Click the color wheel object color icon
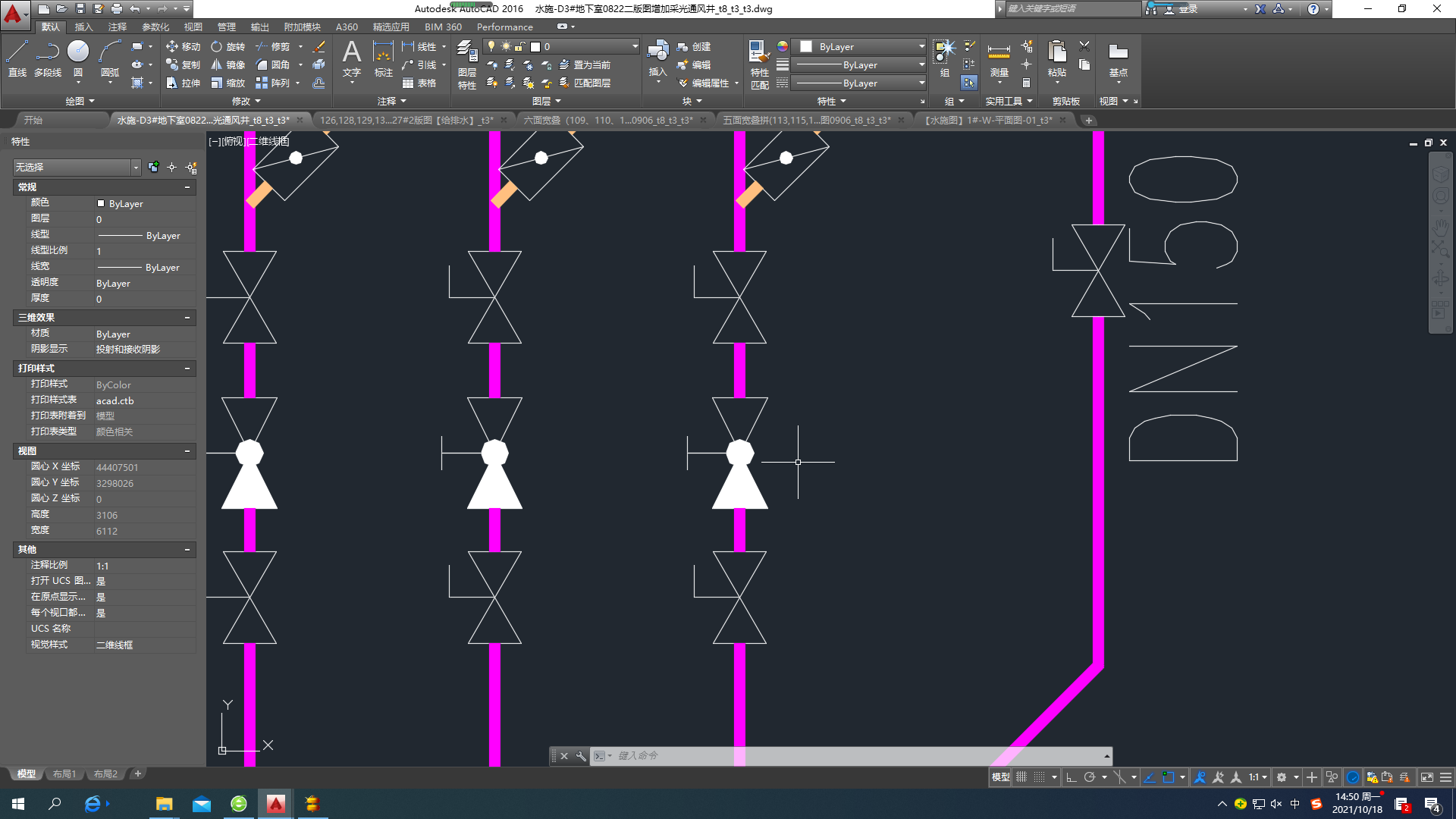This screenshot has width=1456, height=819. (782, 46)
